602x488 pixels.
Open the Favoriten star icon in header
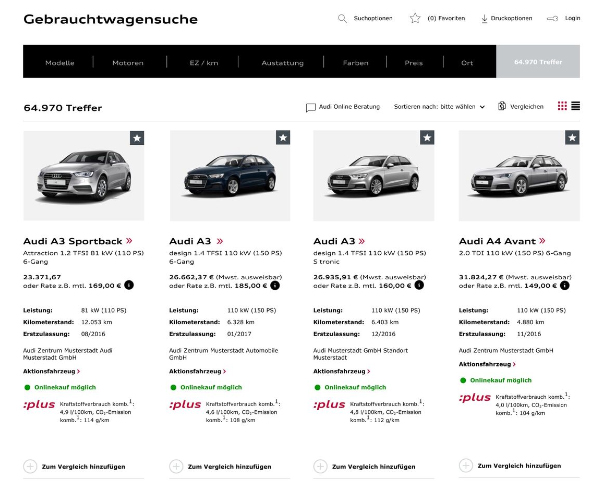[415, 18]
